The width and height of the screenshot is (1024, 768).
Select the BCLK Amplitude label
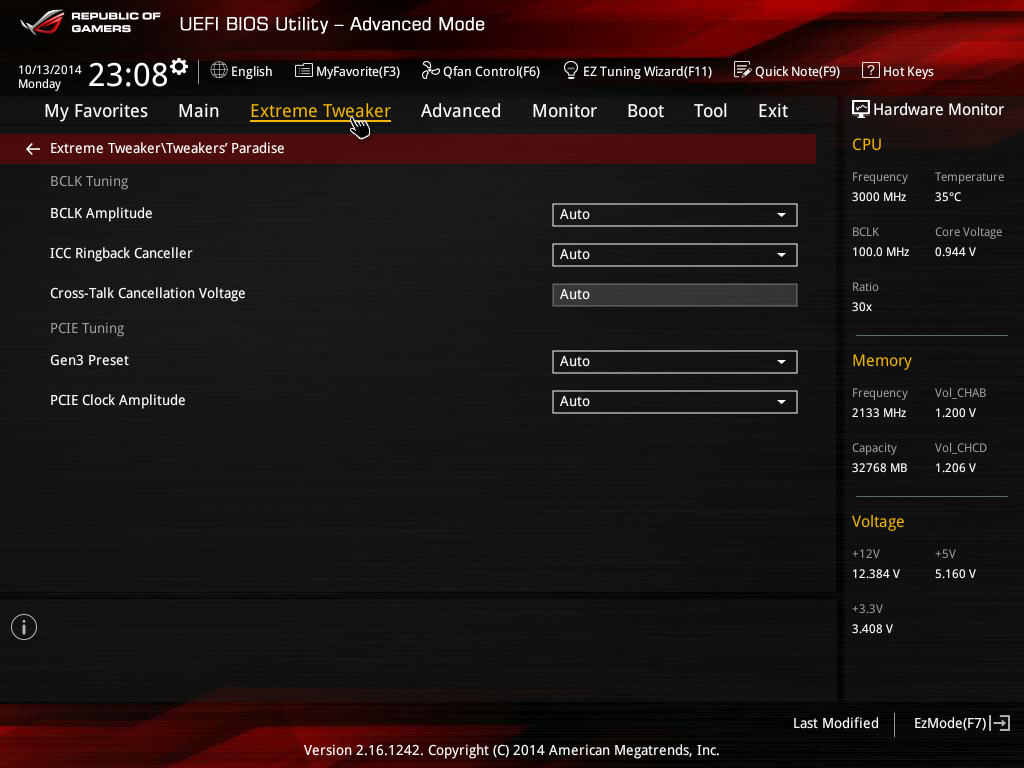coord(101,214)
